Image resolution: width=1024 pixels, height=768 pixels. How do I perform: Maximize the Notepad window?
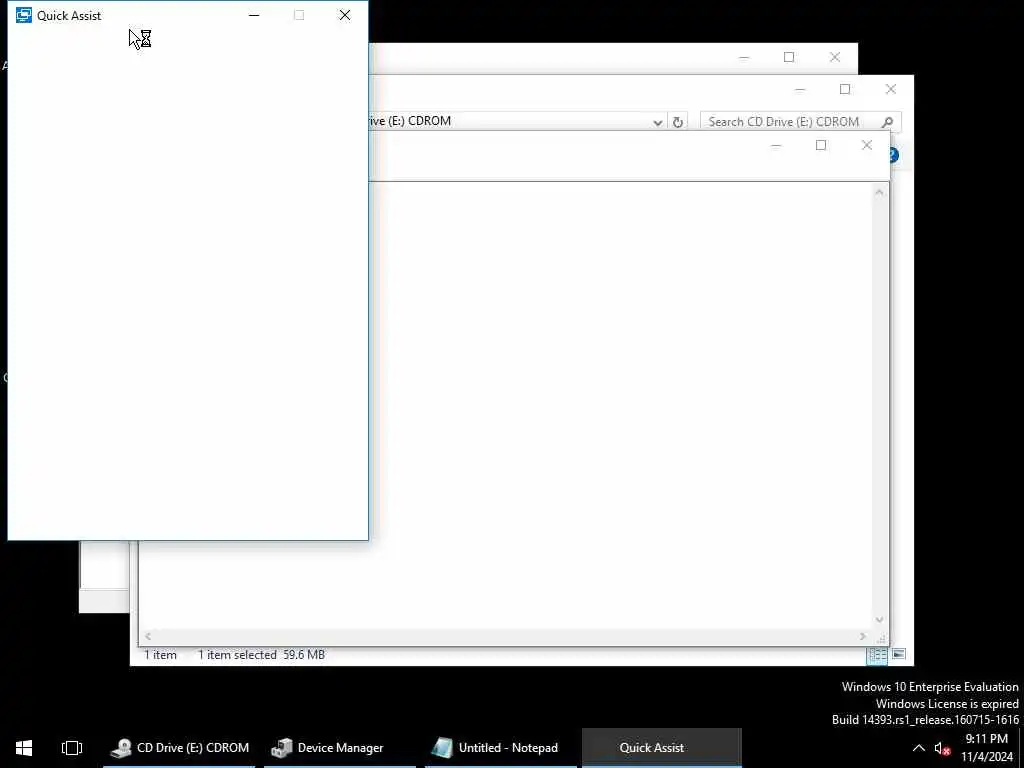point(821,145)
